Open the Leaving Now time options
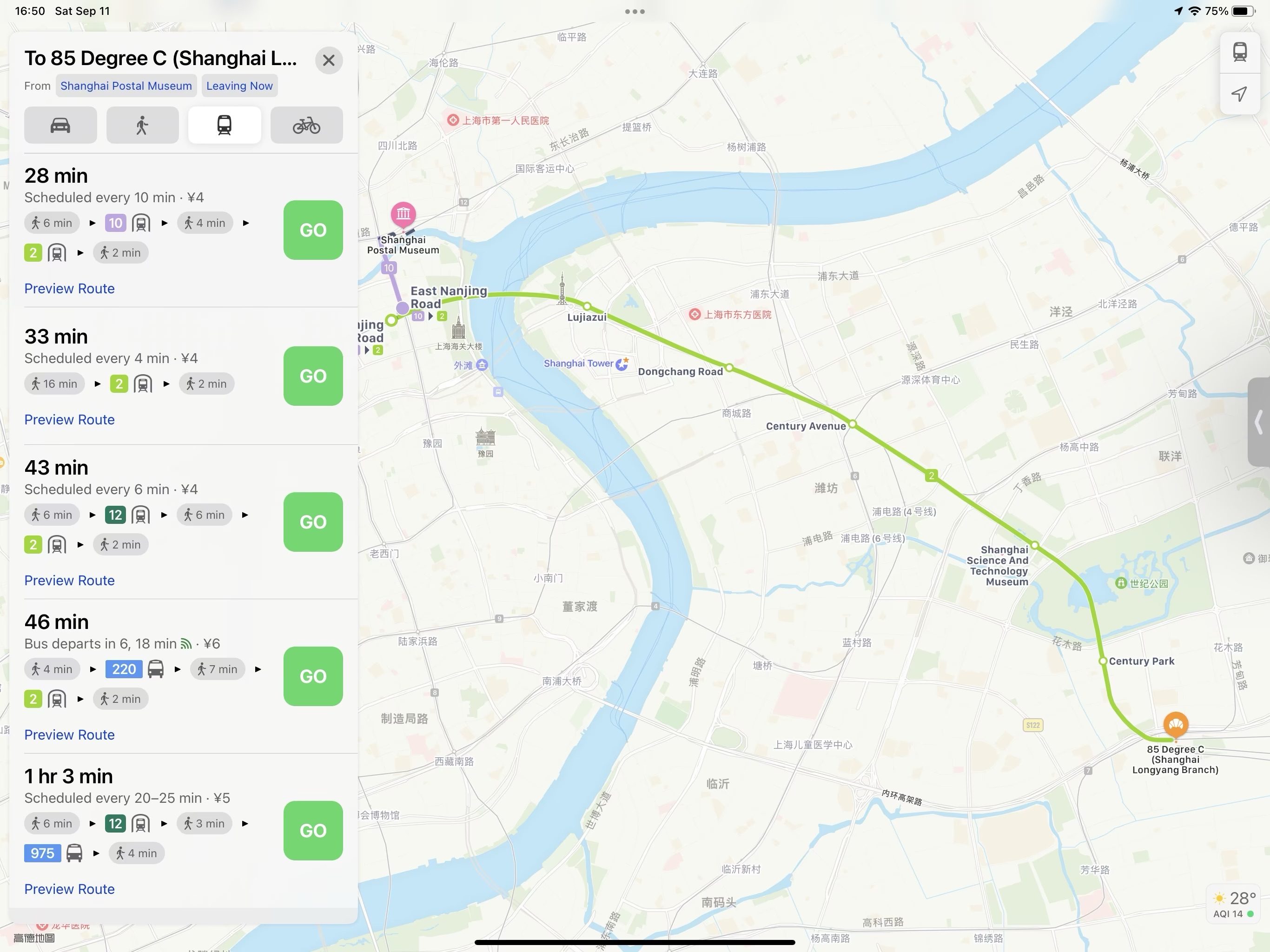This screenshot has width=1270, height=952. click(239, 86)
